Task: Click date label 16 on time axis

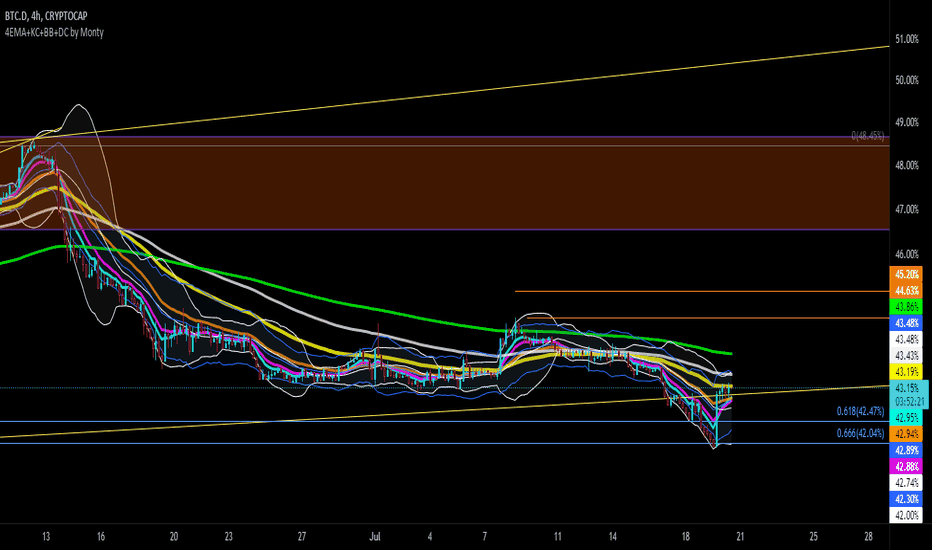Action: (x=100, y=536)
